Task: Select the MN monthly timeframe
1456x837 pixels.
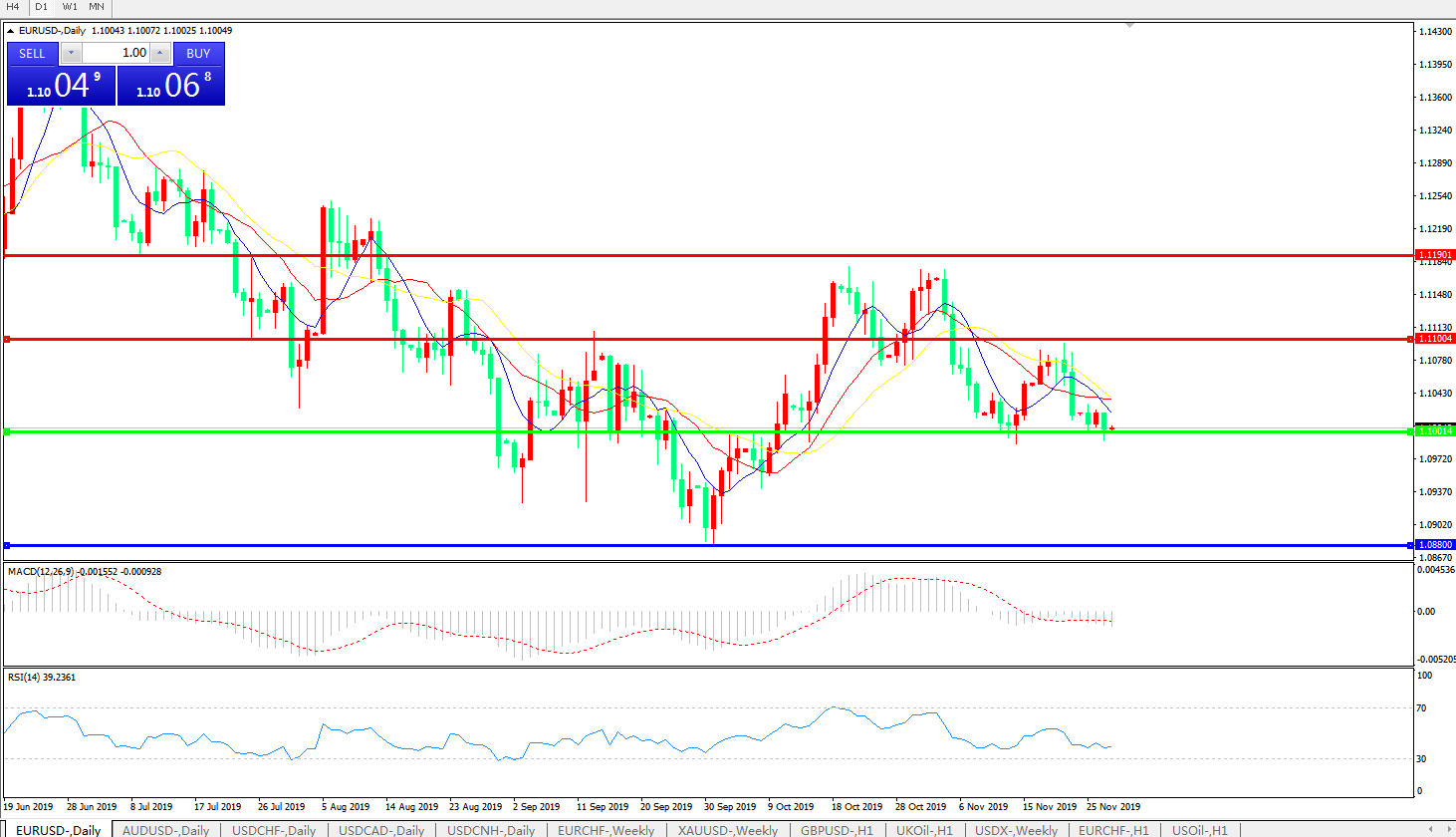Action: [x=97, y=7]
